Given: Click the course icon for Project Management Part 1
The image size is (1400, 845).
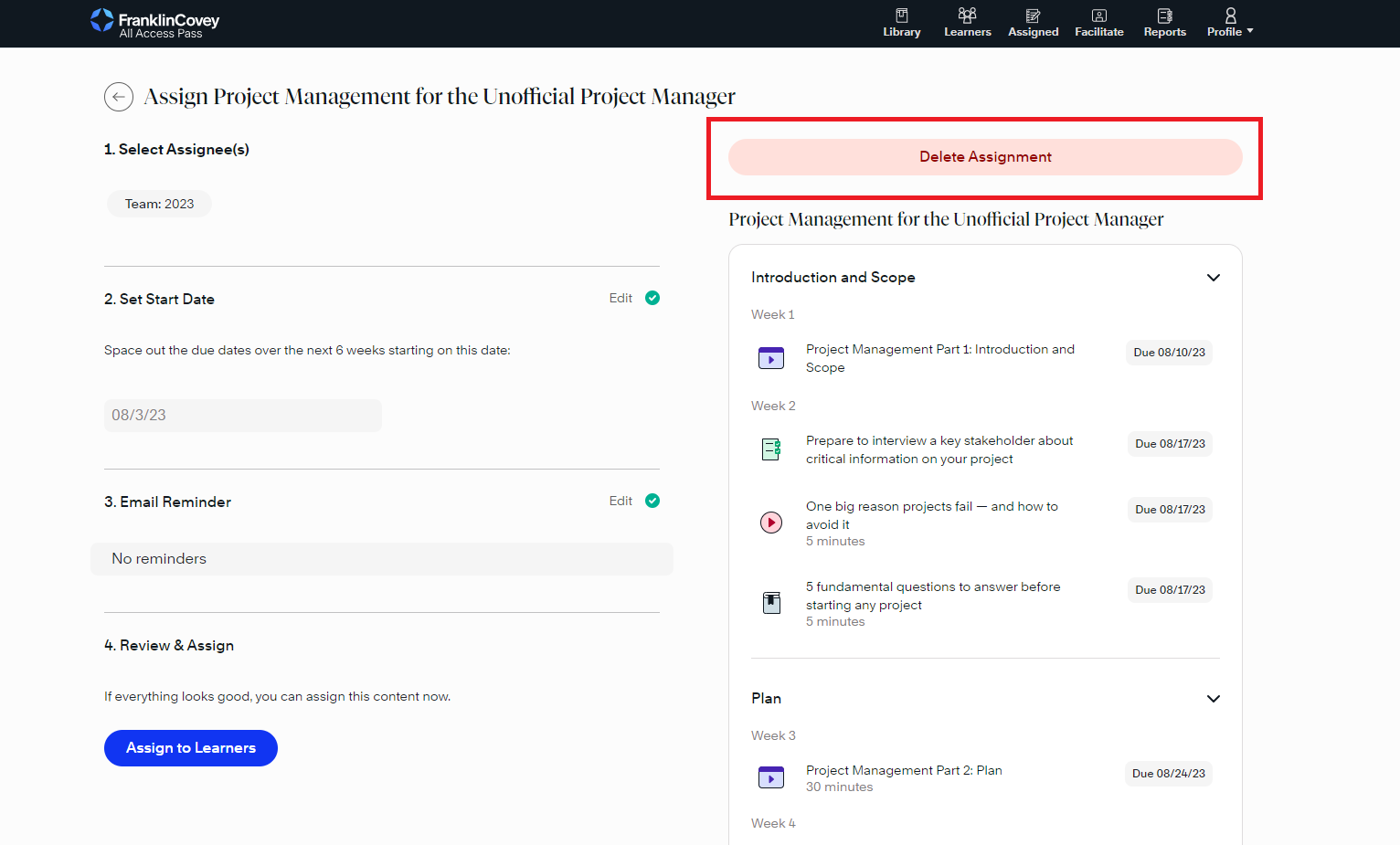Looking at the screenshot, I should click(771, 358).
